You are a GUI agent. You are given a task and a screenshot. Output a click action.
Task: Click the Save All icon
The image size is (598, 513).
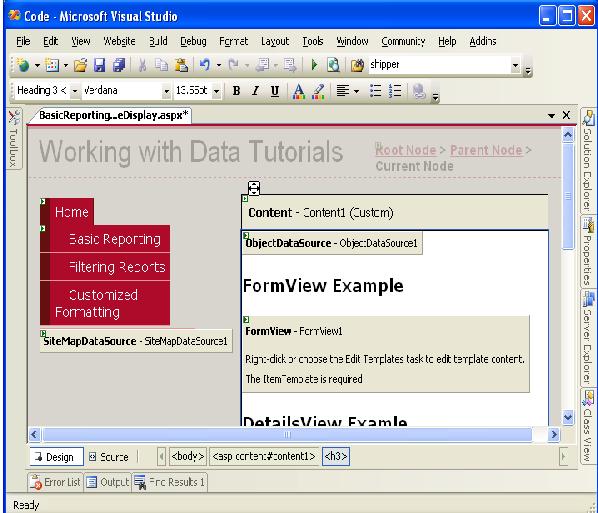pos(119,65)
